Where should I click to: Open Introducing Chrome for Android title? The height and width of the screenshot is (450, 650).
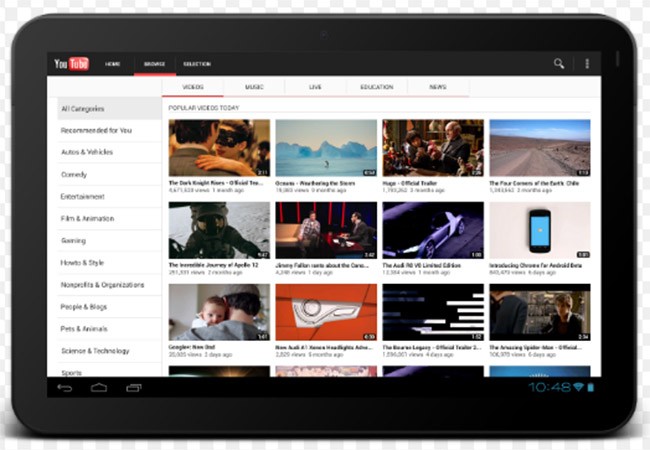536,265
